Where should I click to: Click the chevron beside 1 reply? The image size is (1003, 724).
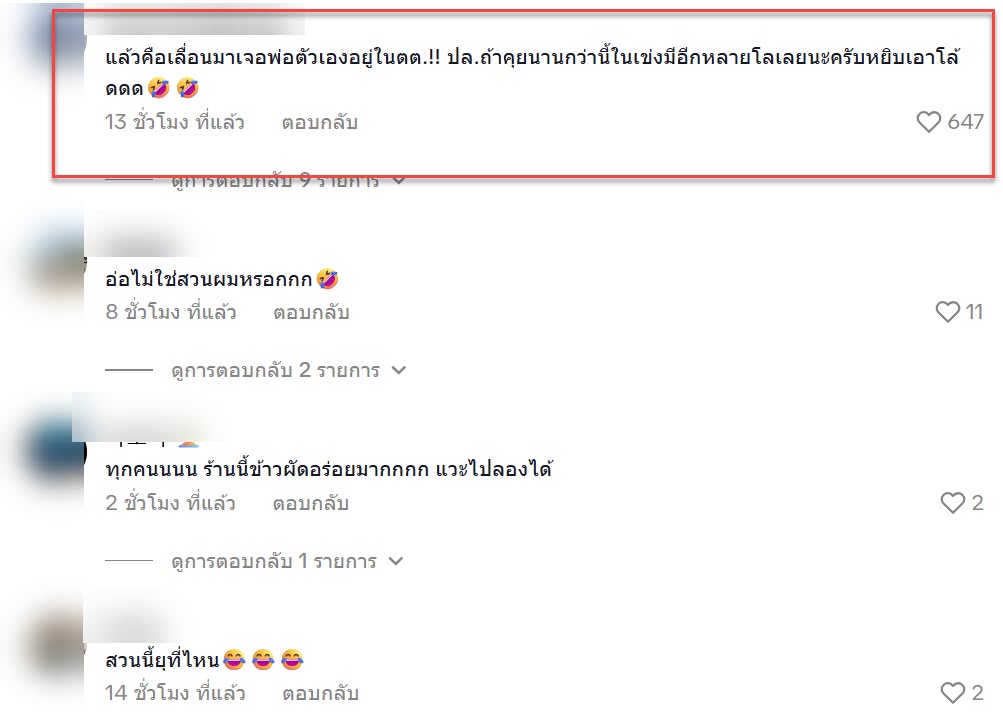coord(396,562)
